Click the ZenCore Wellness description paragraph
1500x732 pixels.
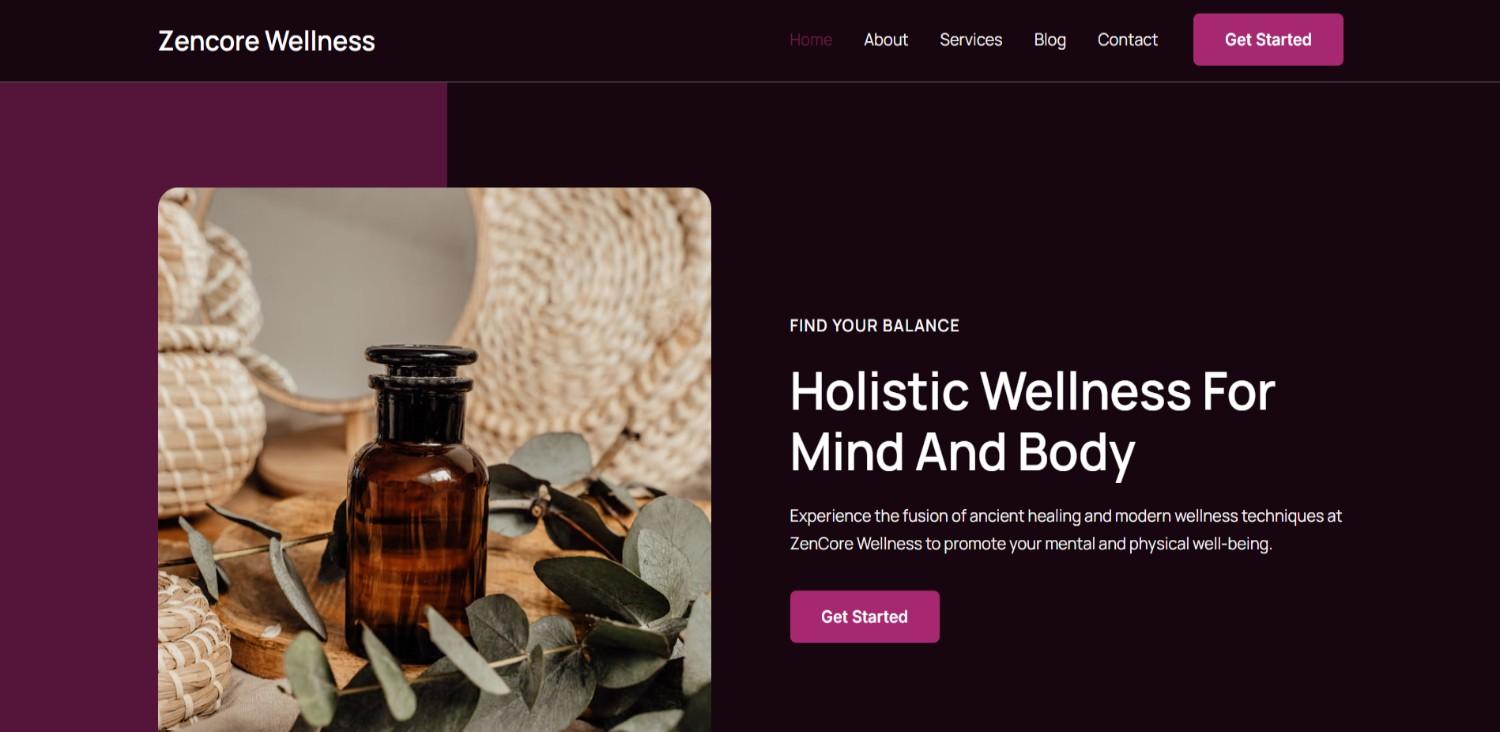coord(1065,530)
